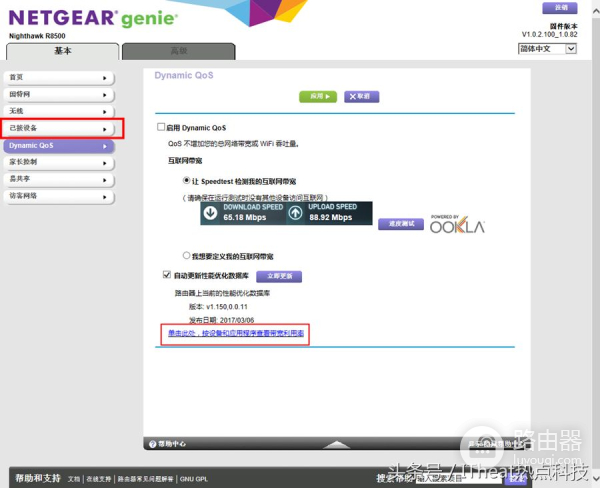This screenshot has width=600, height=488.
Task: Click the help center question mark icon
Action: tap(152, 444)
